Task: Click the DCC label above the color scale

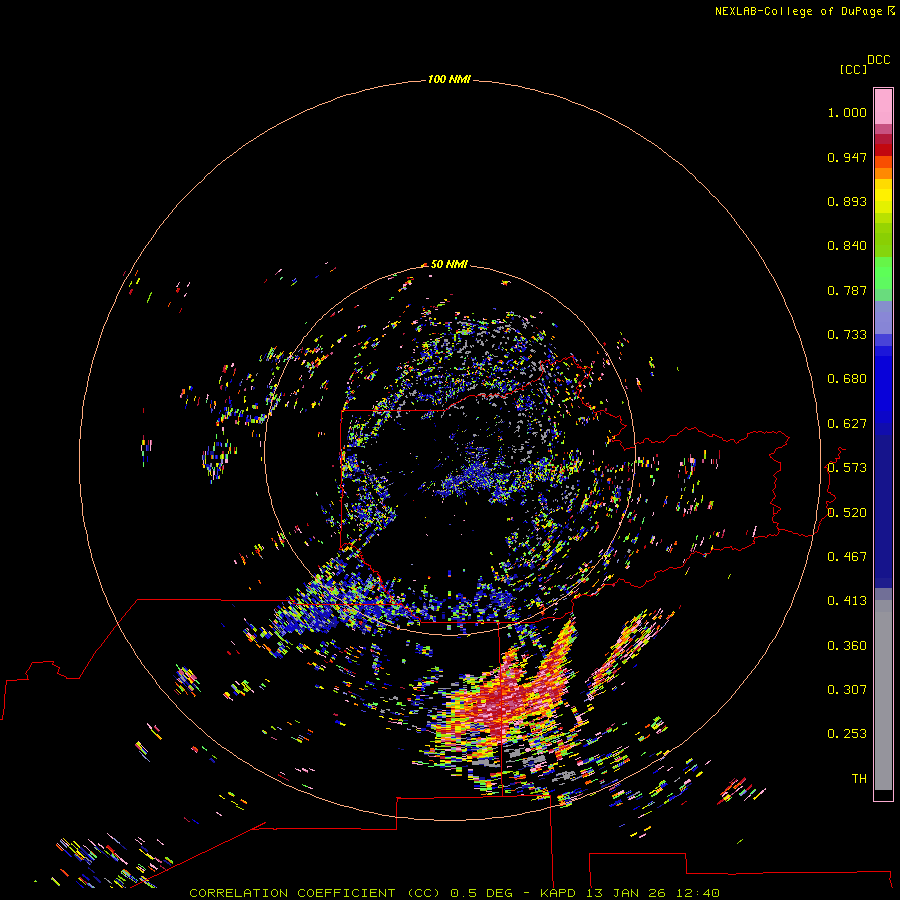Action: coord(878,60)
